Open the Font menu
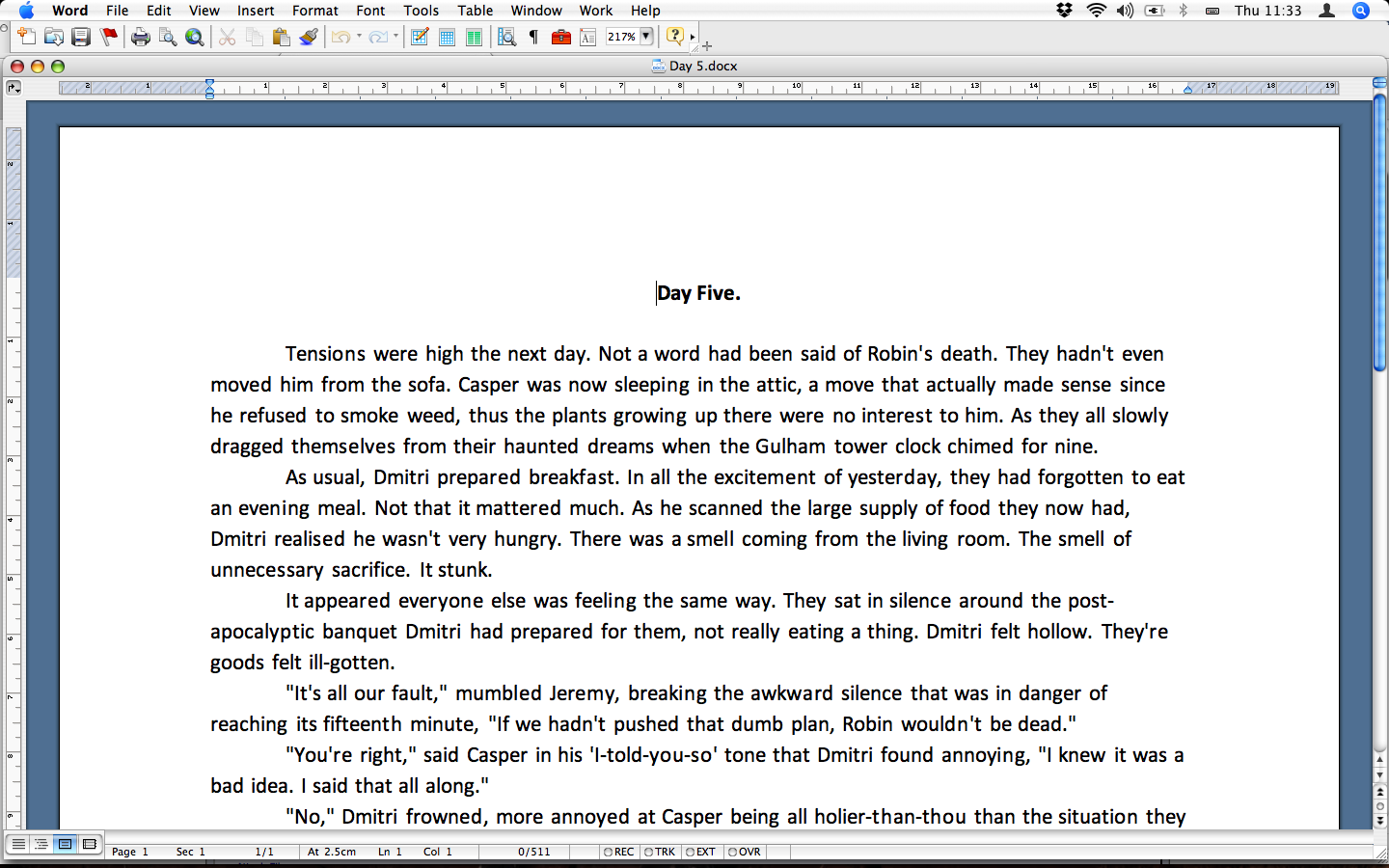 pos(370,11)
